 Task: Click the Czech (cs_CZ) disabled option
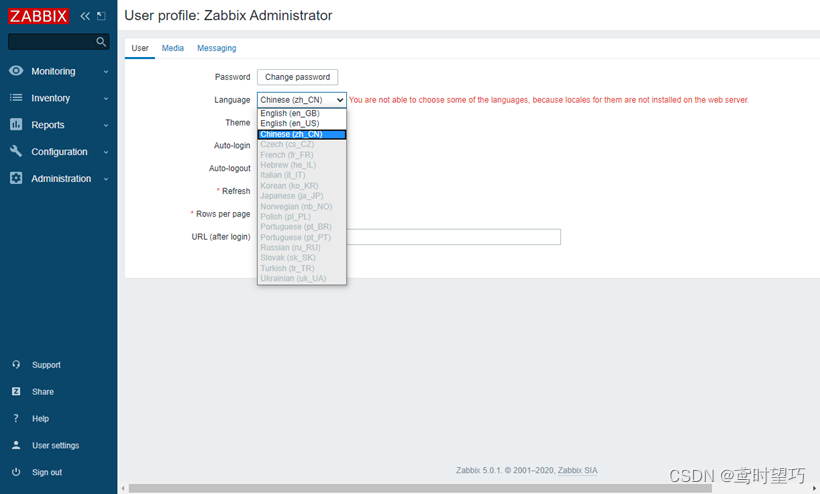(302, 144)
